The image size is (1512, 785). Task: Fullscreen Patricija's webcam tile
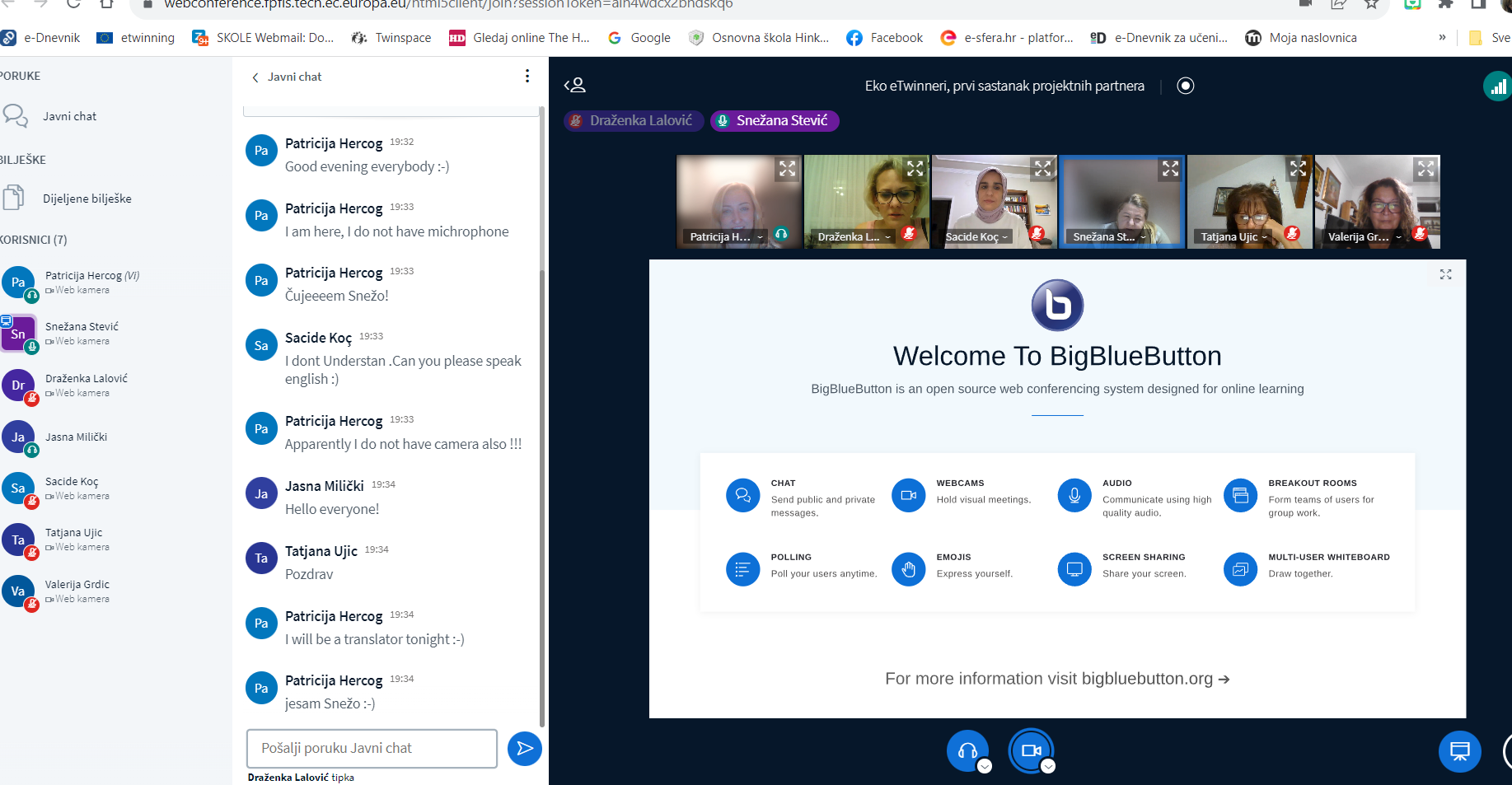pyautogui.click(x=788, y=169)
